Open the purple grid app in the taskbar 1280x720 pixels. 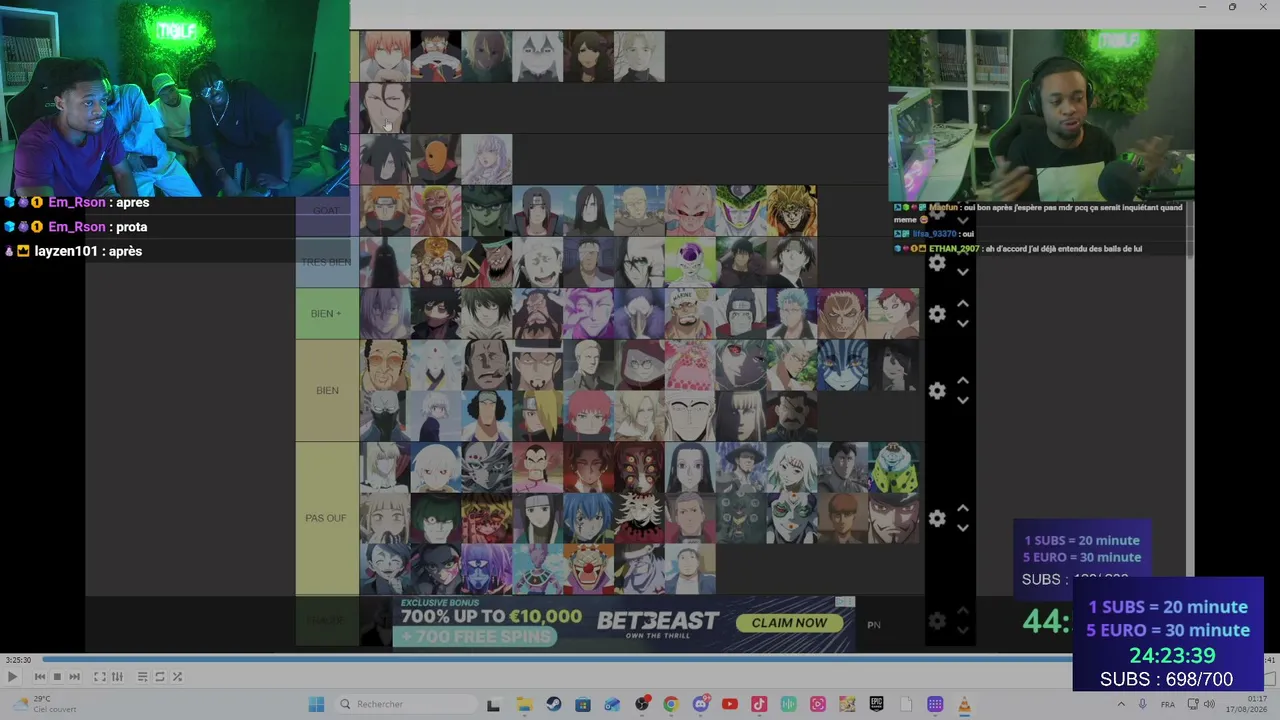coord(935,704)
